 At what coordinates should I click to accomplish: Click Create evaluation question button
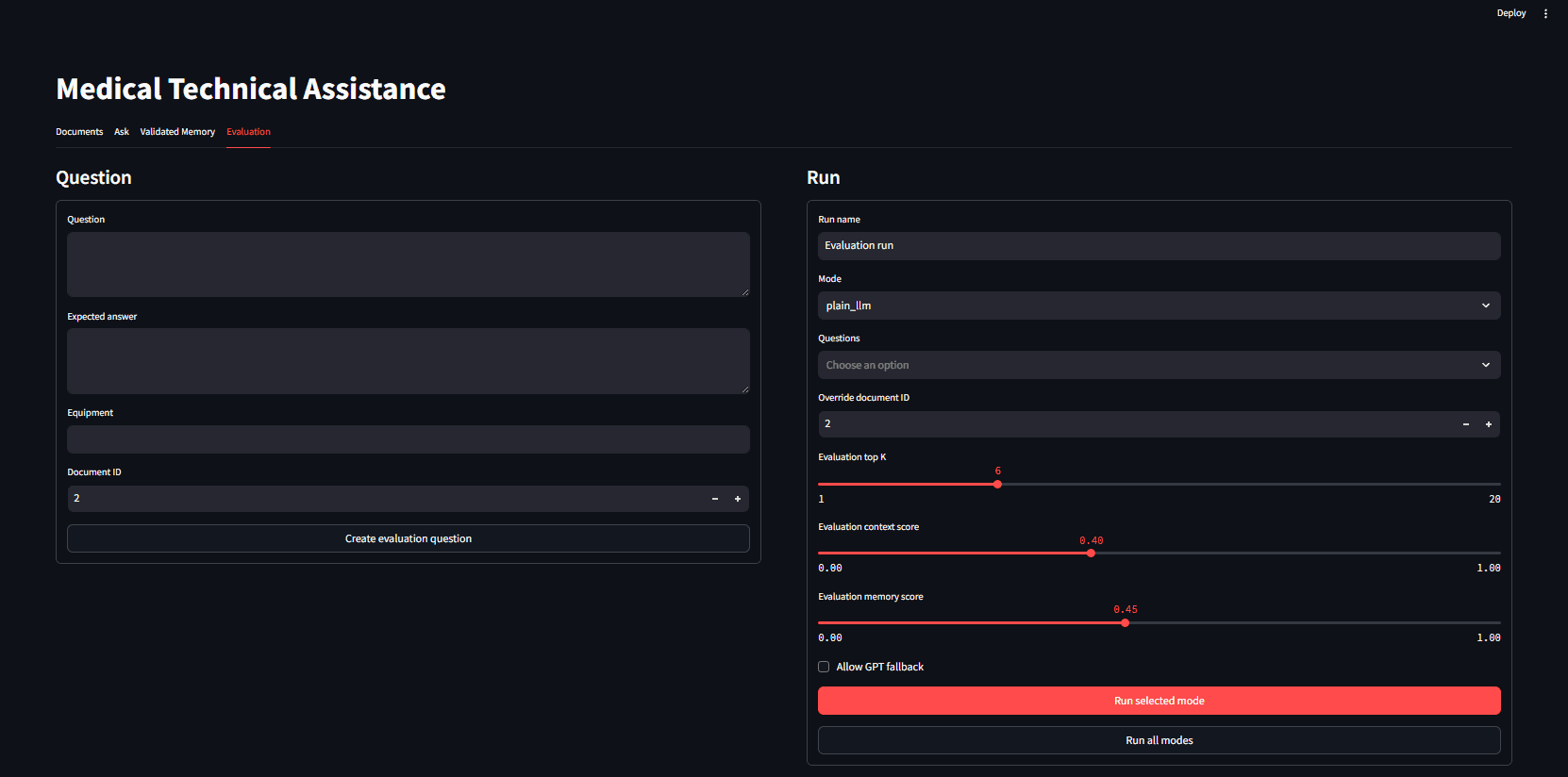(409, 538)
